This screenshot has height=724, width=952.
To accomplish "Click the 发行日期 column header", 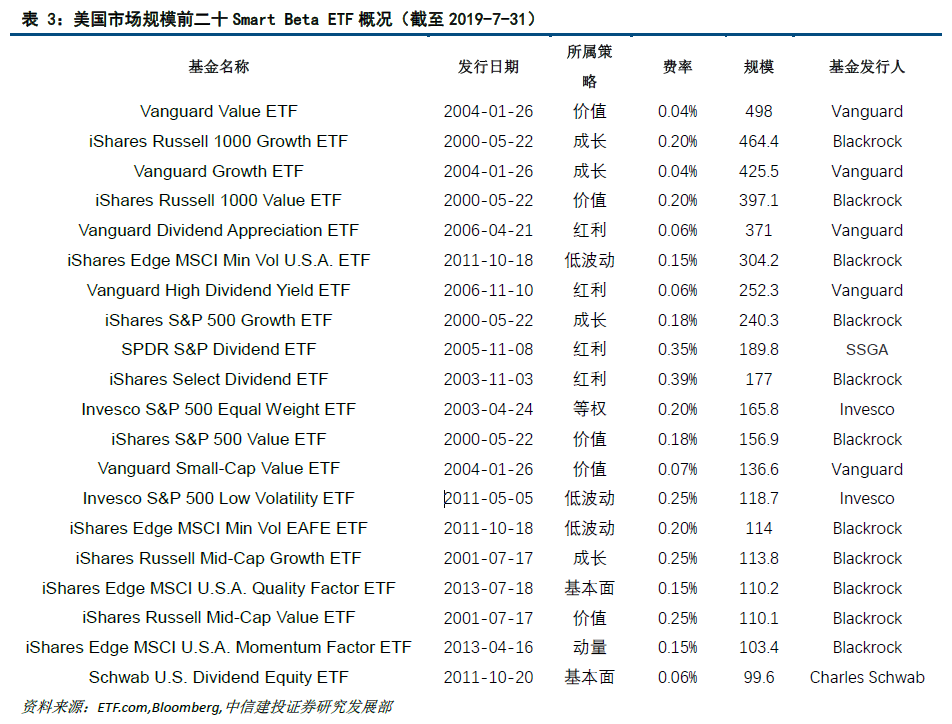I will [x=488, y=66].
